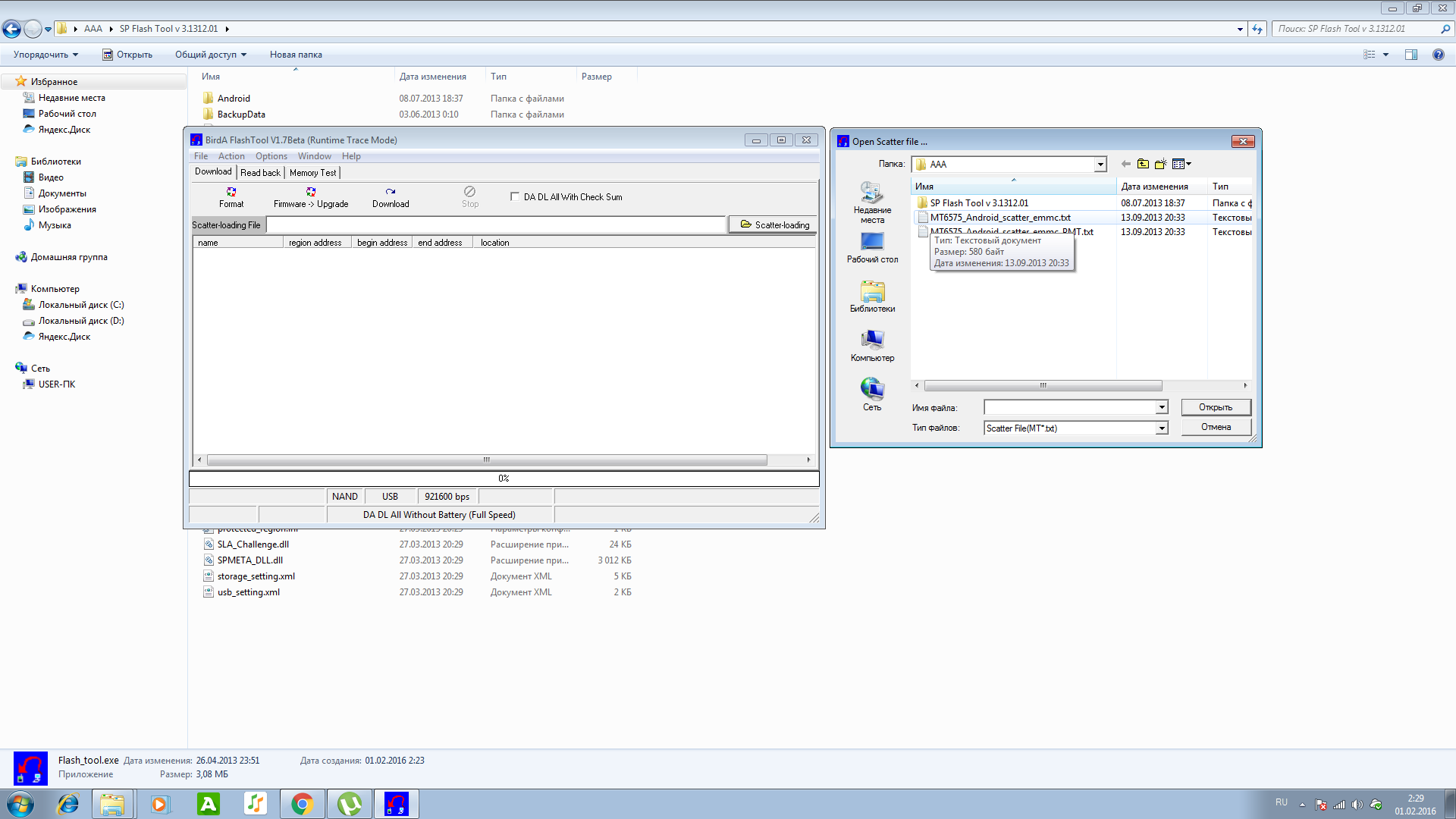Select the MT6575_Android_scatter_emmc.txt file
1456x819 pixels.
tap(999, 218)
